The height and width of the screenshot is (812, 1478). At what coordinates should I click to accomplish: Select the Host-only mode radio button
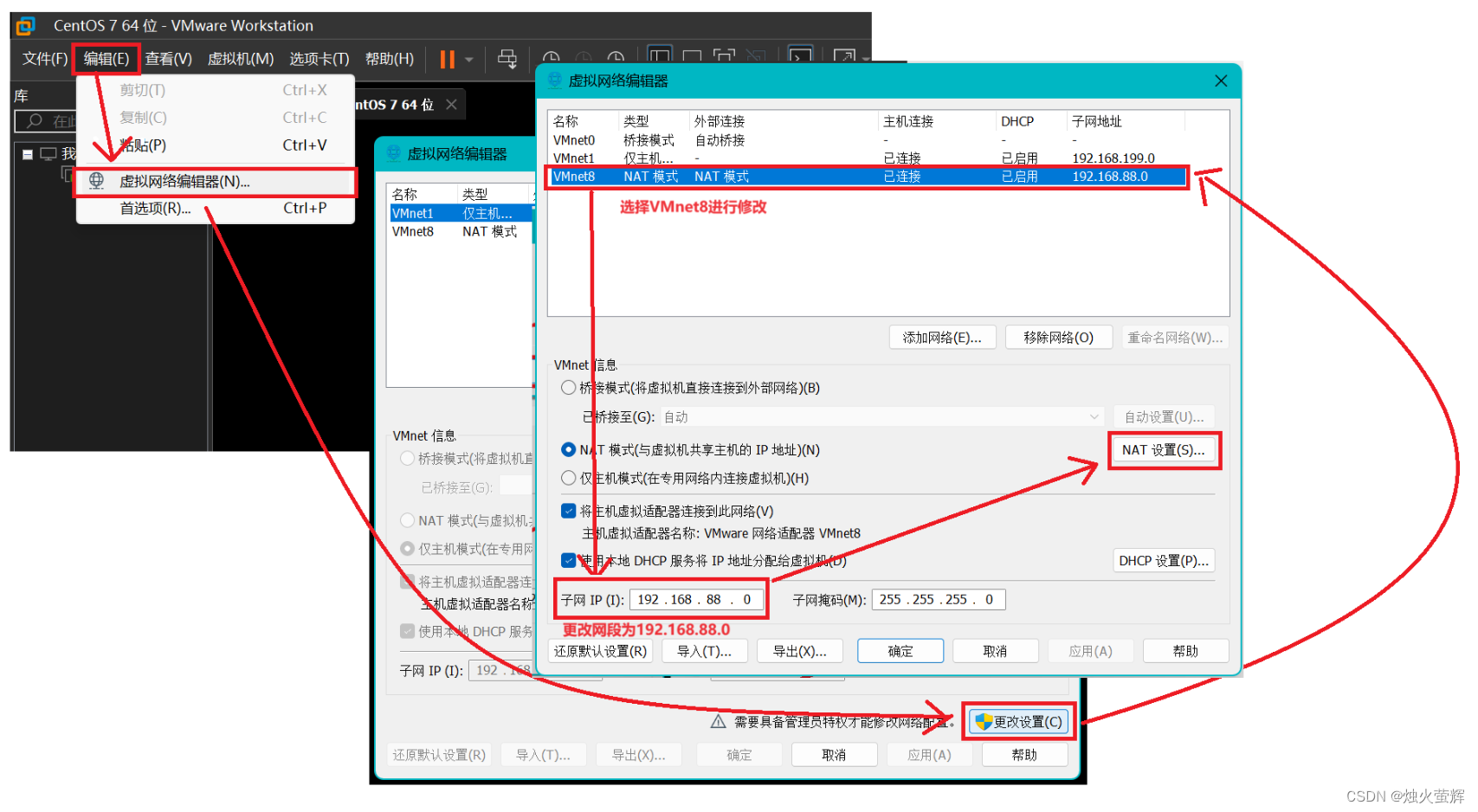568,478
